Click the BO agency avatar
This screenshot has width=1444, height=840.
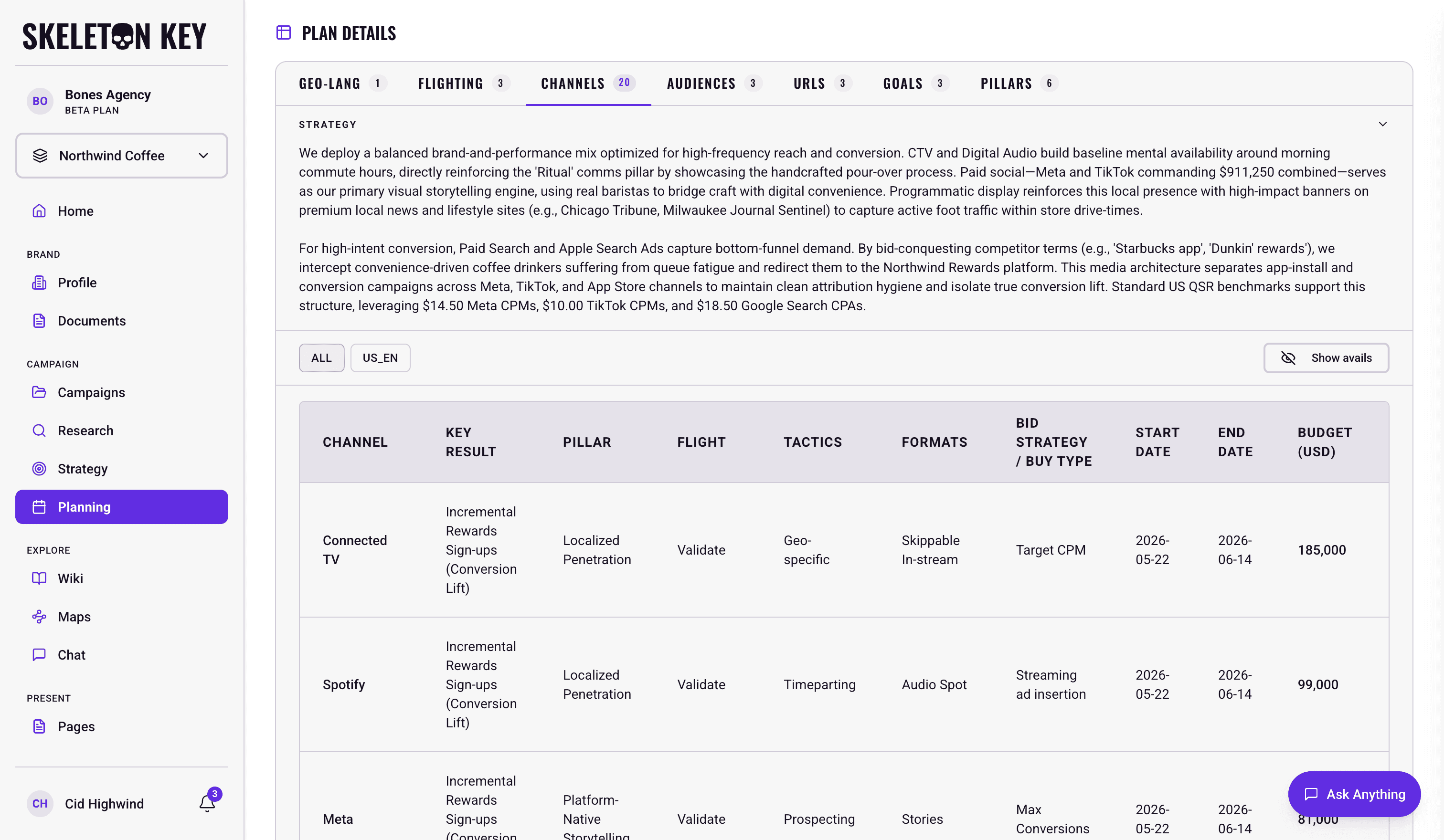pyautogui.click(x=40, y=101)
